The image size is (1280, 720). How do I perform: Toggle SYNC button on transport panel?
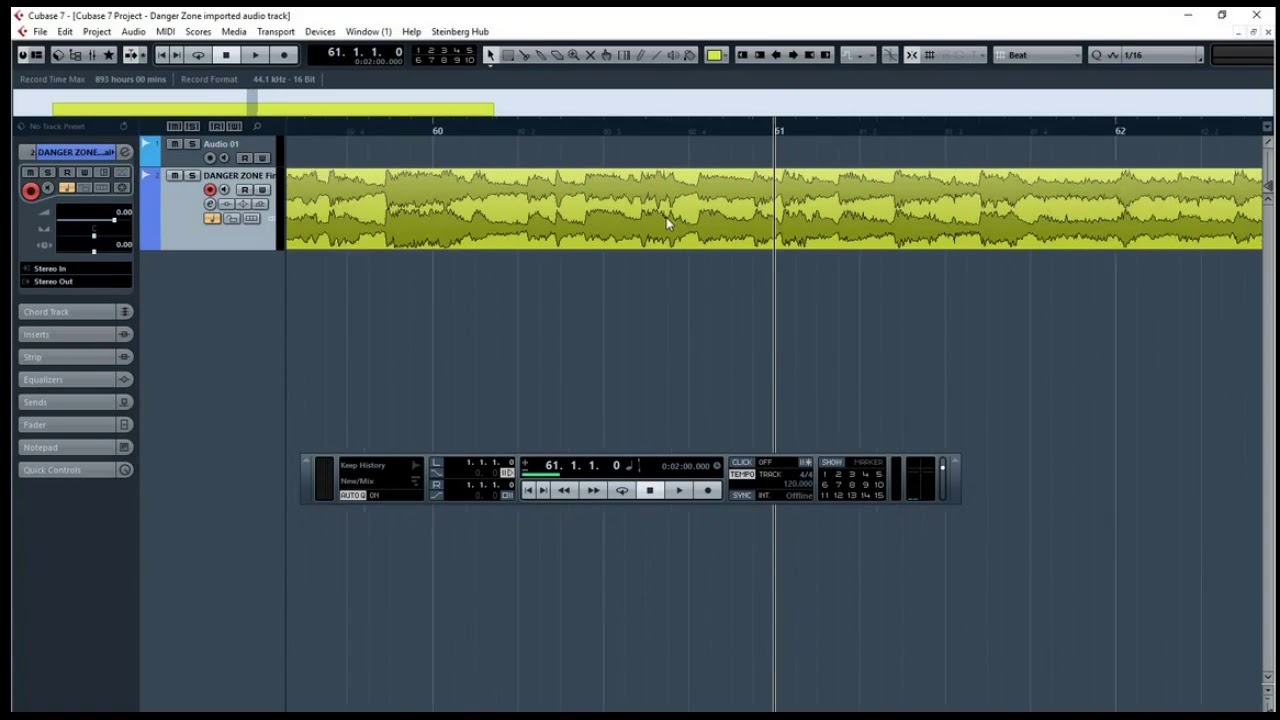click(742, 496)
